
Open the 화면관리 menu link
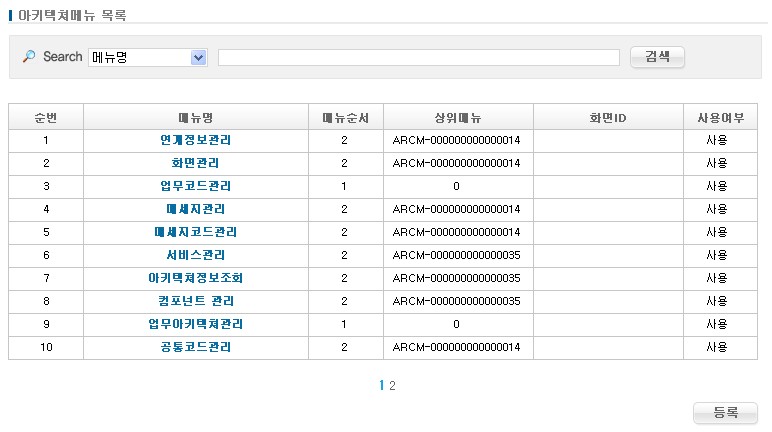(195, 163)
